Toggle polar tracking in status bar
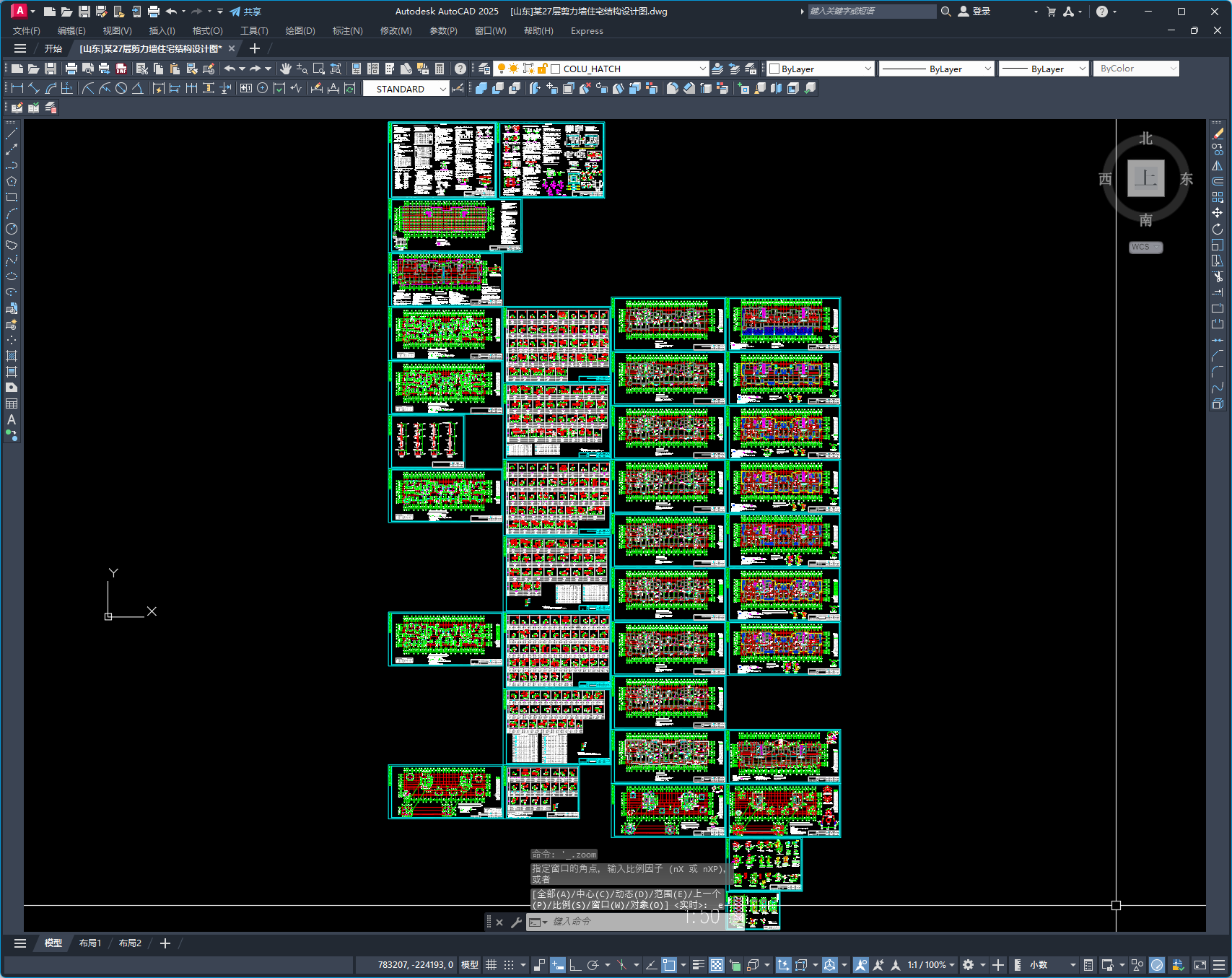The width and height of the screenshot is (1232, 978). pos(593,965)
